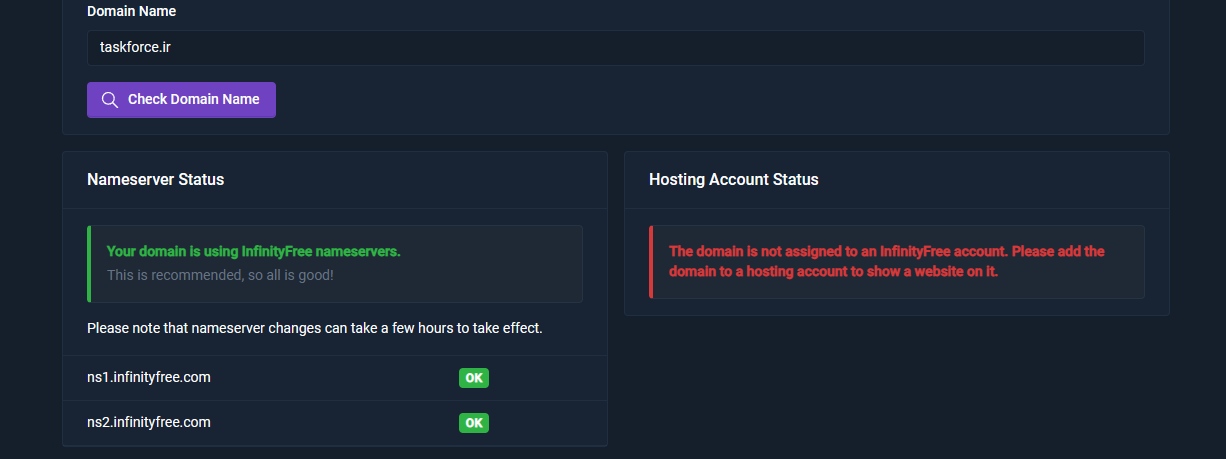The width and height of the screenshot is (1226, 459).
Task: Click the 'Check Domain Name' button text label
Action: point(194,100)
